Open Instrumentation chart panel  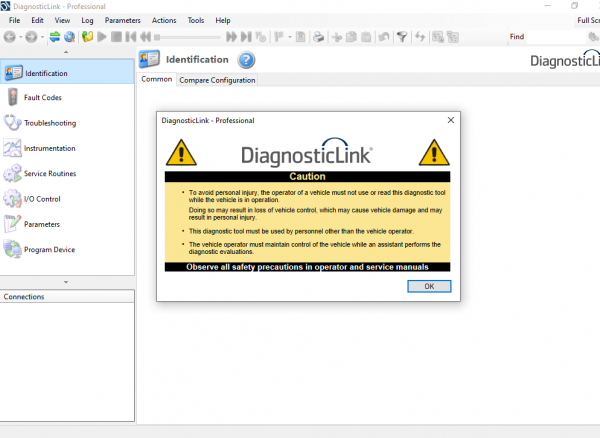49,148
